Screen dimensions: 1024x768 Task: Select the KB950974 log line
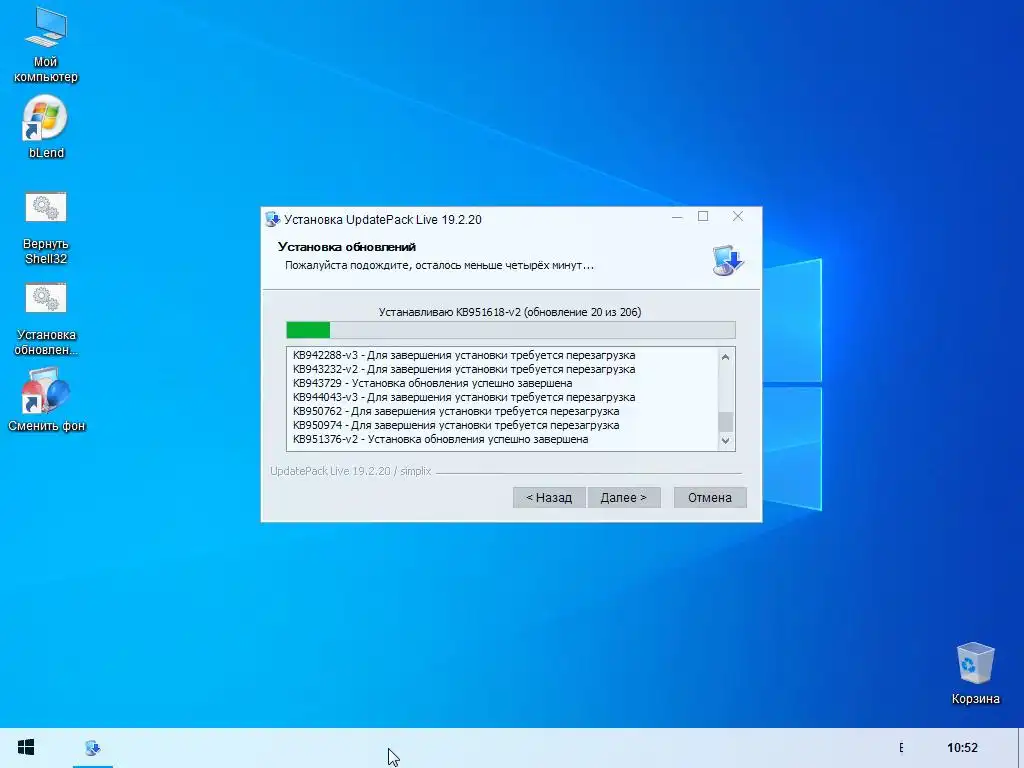pyautogui.click(x=456, y=425)
